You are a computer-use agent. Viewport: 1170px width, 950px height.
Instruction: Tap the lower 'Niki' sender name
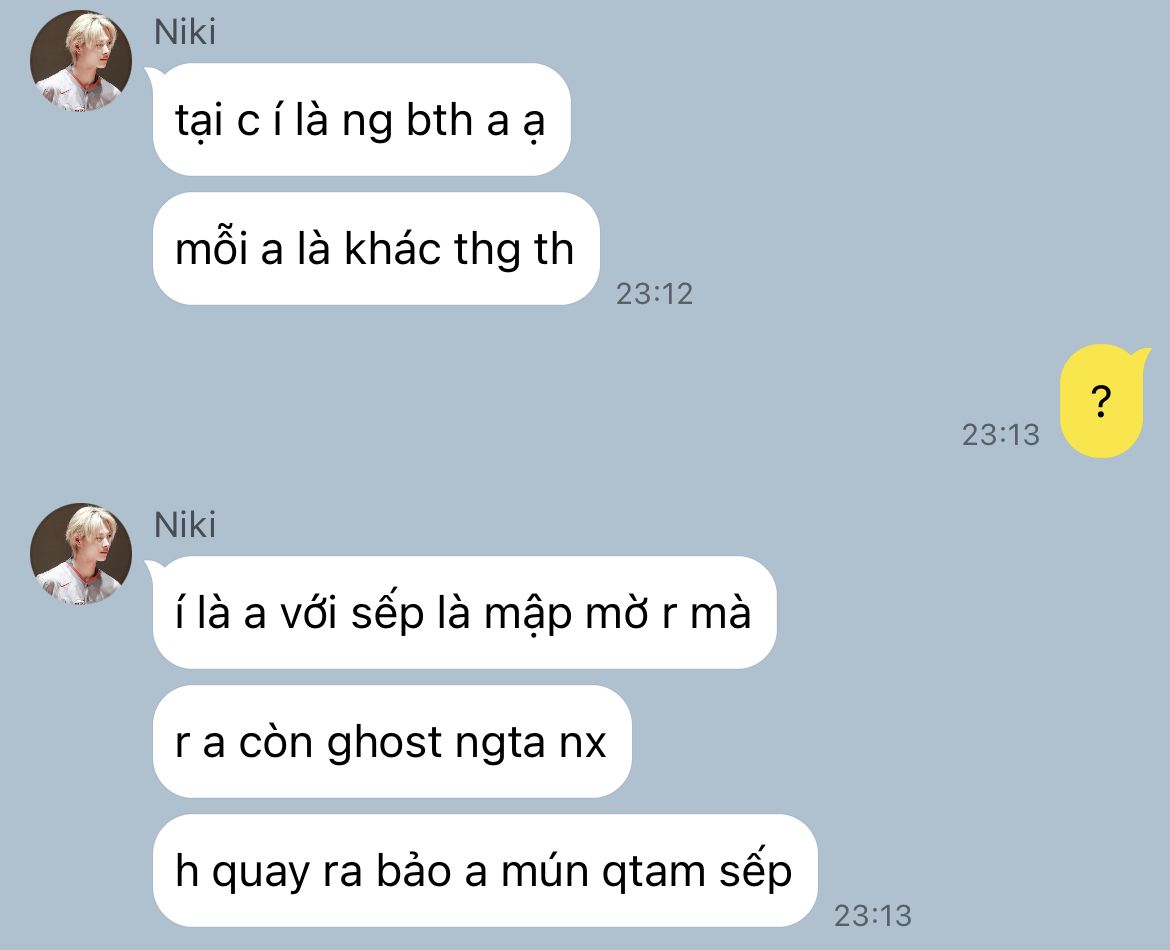point(184,525)
